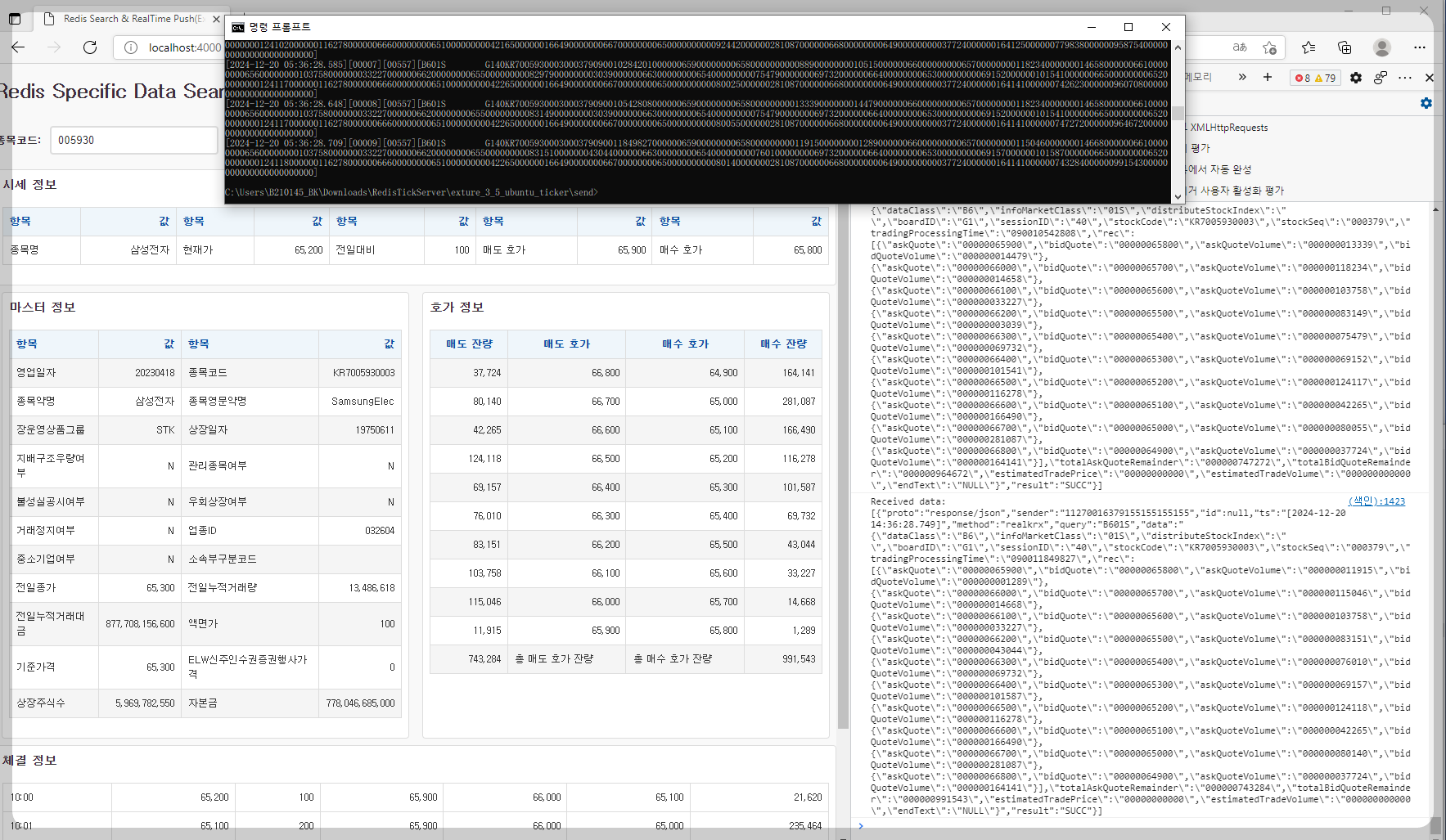Open console settings blue gear icon
This screenshot has width=1446, height=840.
click(x=1426, y=103)
